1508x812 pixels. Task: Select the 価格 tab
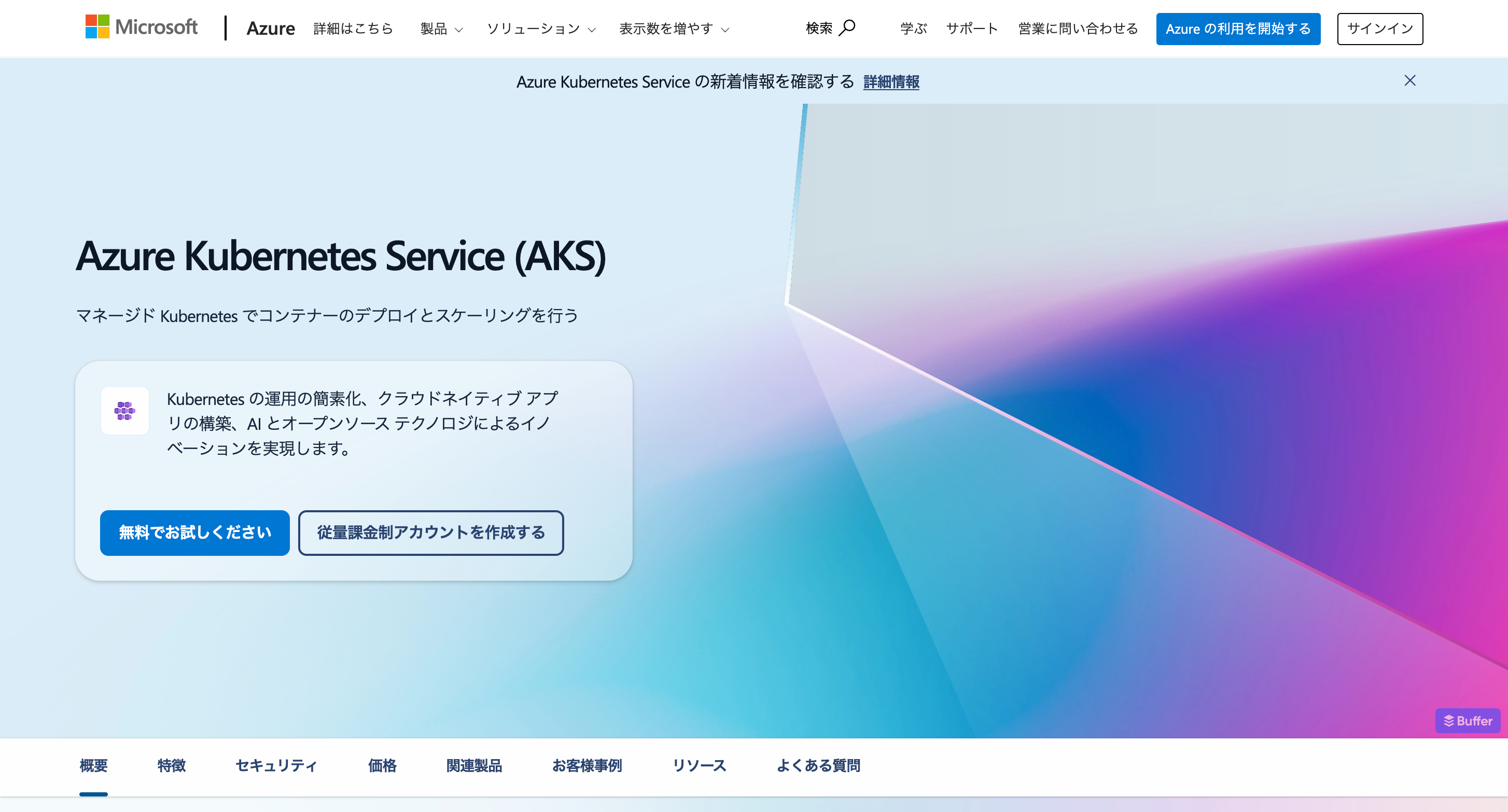382,765
